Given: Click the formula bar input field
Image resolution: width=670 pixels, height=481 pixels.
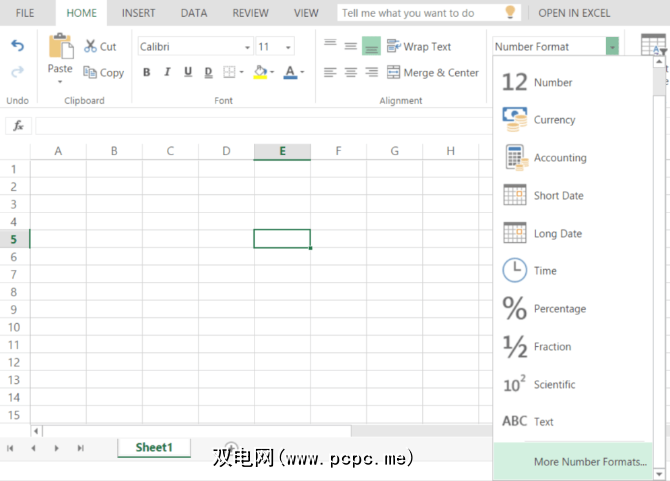Looking at the screenshot, I should (x=264, y=126).
